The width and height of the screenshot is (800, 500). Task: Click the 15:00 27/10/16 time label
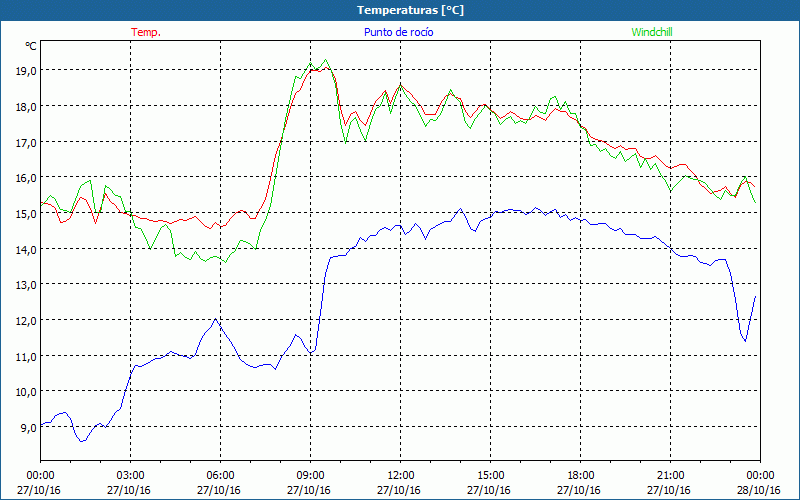[x=489, y=483]
